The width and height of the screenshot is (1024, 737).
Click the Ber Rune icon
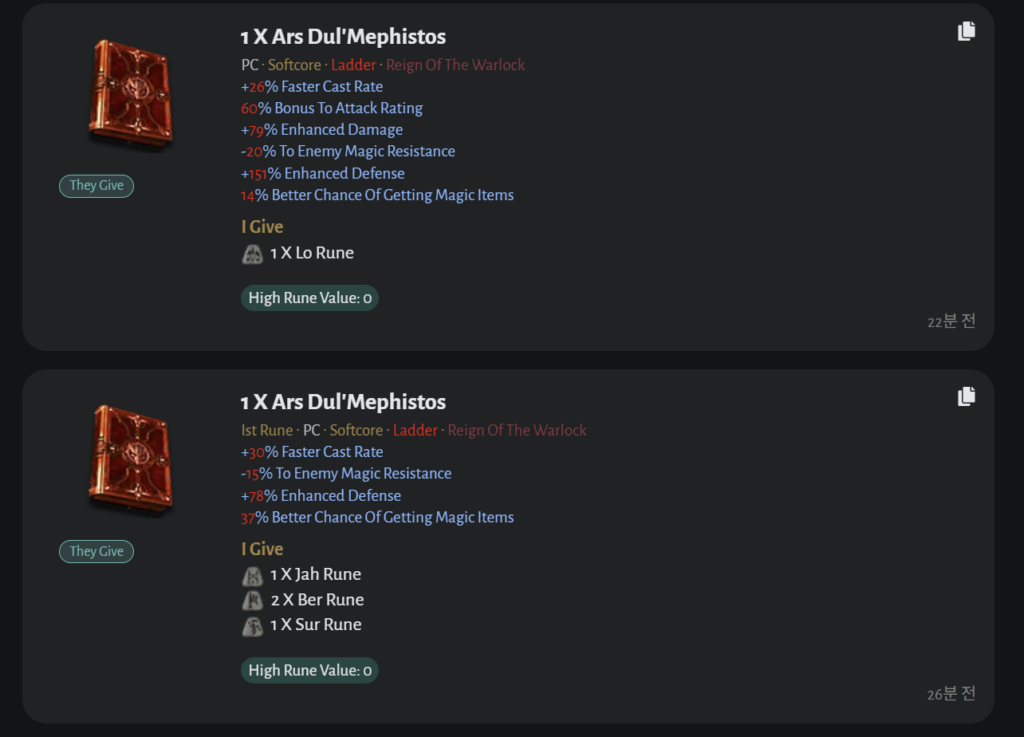coord(253,600)
